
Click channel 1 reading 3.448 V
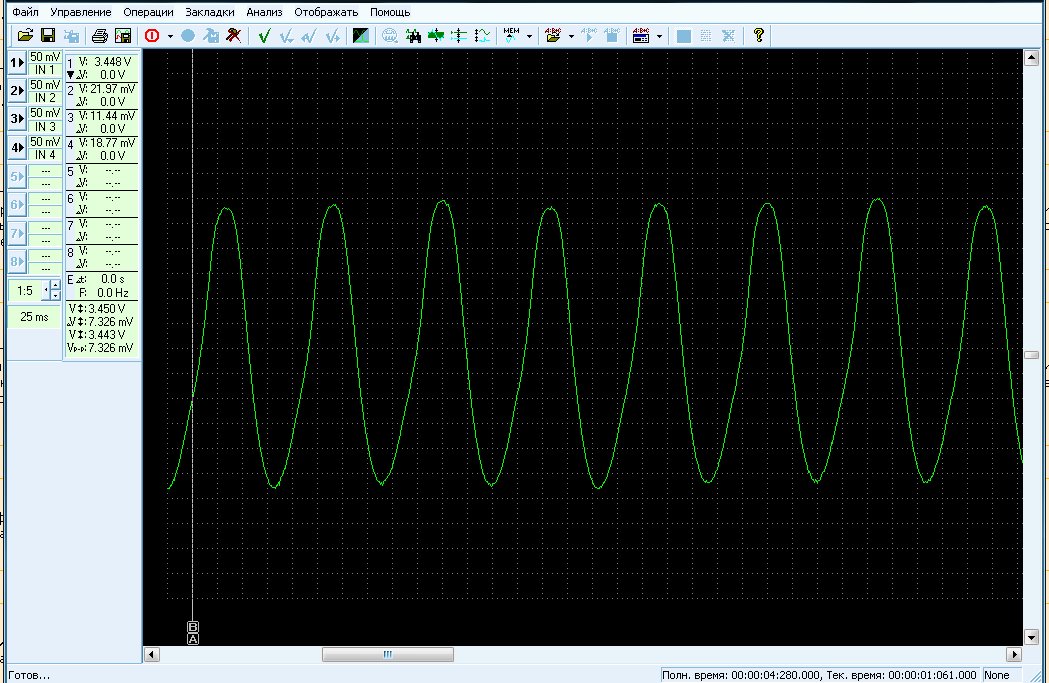tap(112, 62)
